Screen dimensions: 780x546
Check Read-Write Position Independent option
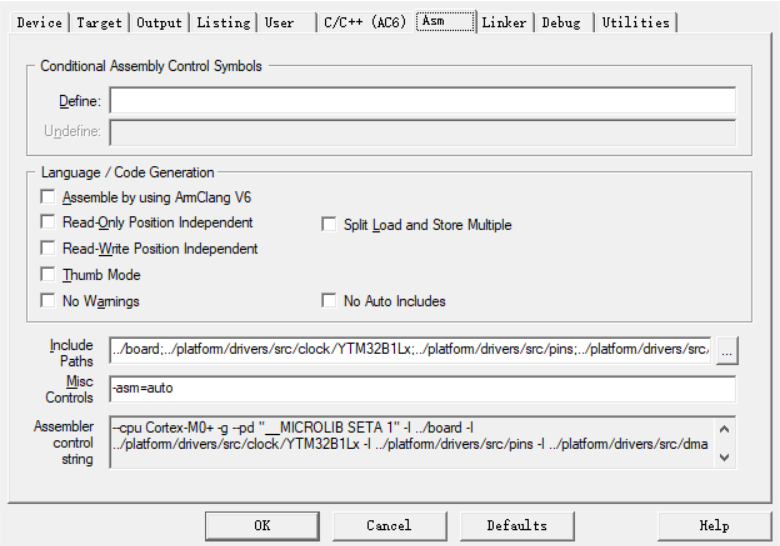click(48, 249)
